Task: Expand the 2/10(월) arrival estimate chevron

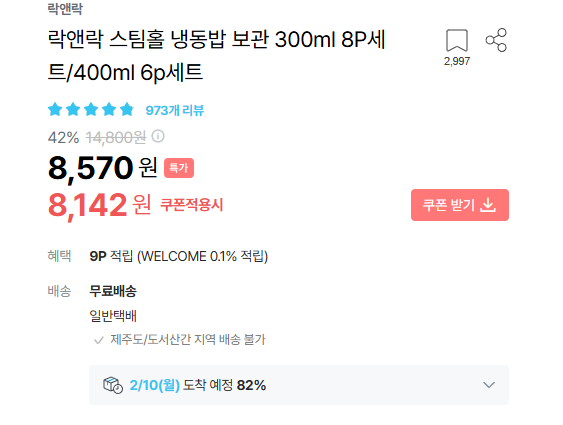Action: click(489, 385)
